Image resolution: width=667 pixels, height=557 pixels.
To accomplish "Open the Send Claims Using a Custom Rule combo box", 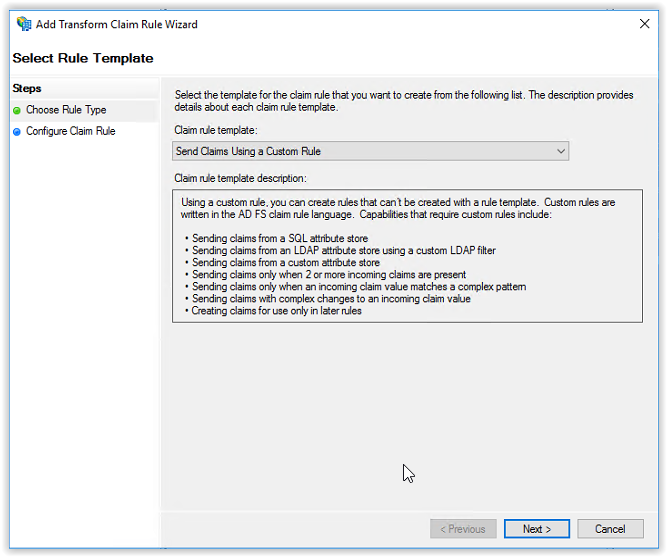I will coord(371,151).
